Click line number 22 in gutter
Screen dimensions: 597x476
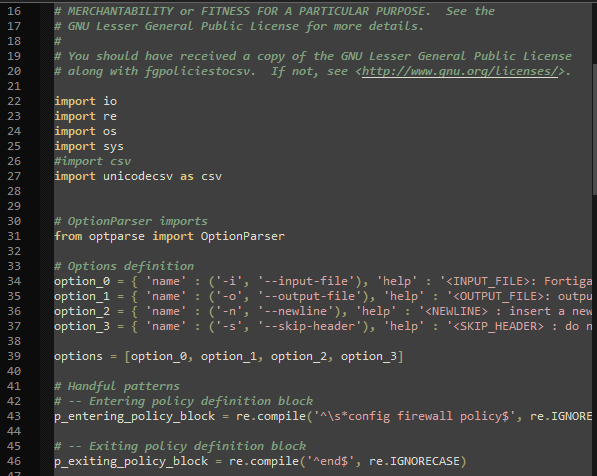[x=14, y=101]
